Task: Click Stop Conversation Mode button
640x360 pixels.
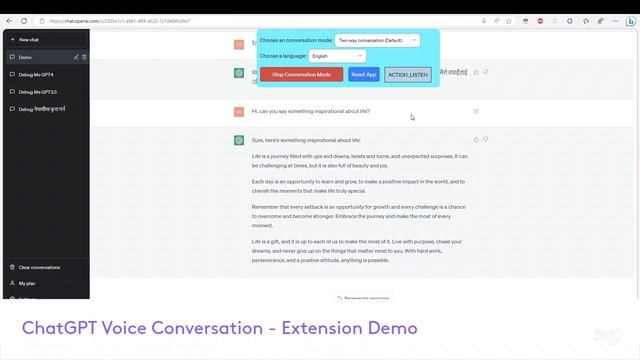Action: click(302, 75)
